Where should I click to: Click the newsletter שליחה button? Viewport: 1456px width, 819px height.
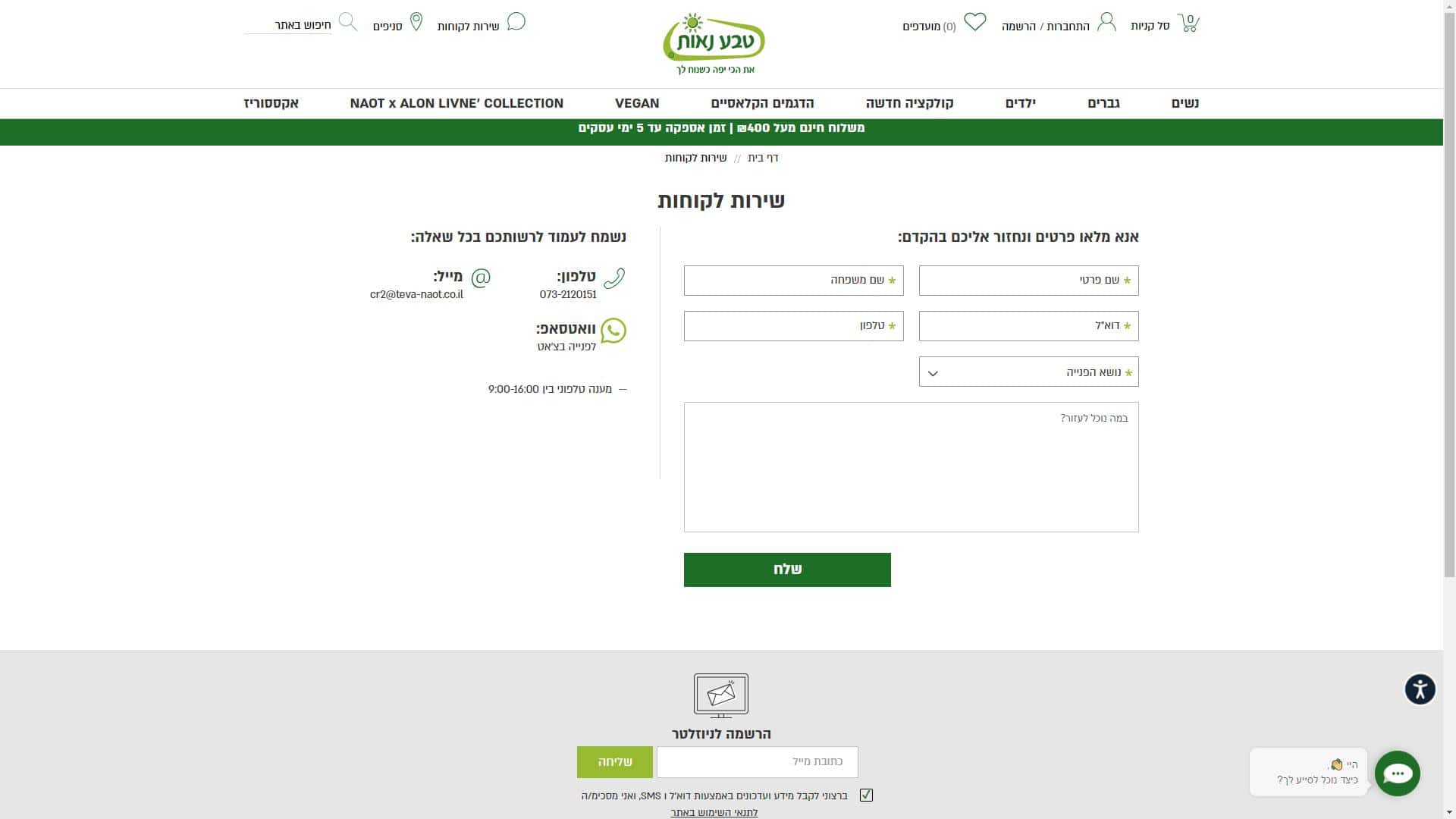tap(614, 761)
